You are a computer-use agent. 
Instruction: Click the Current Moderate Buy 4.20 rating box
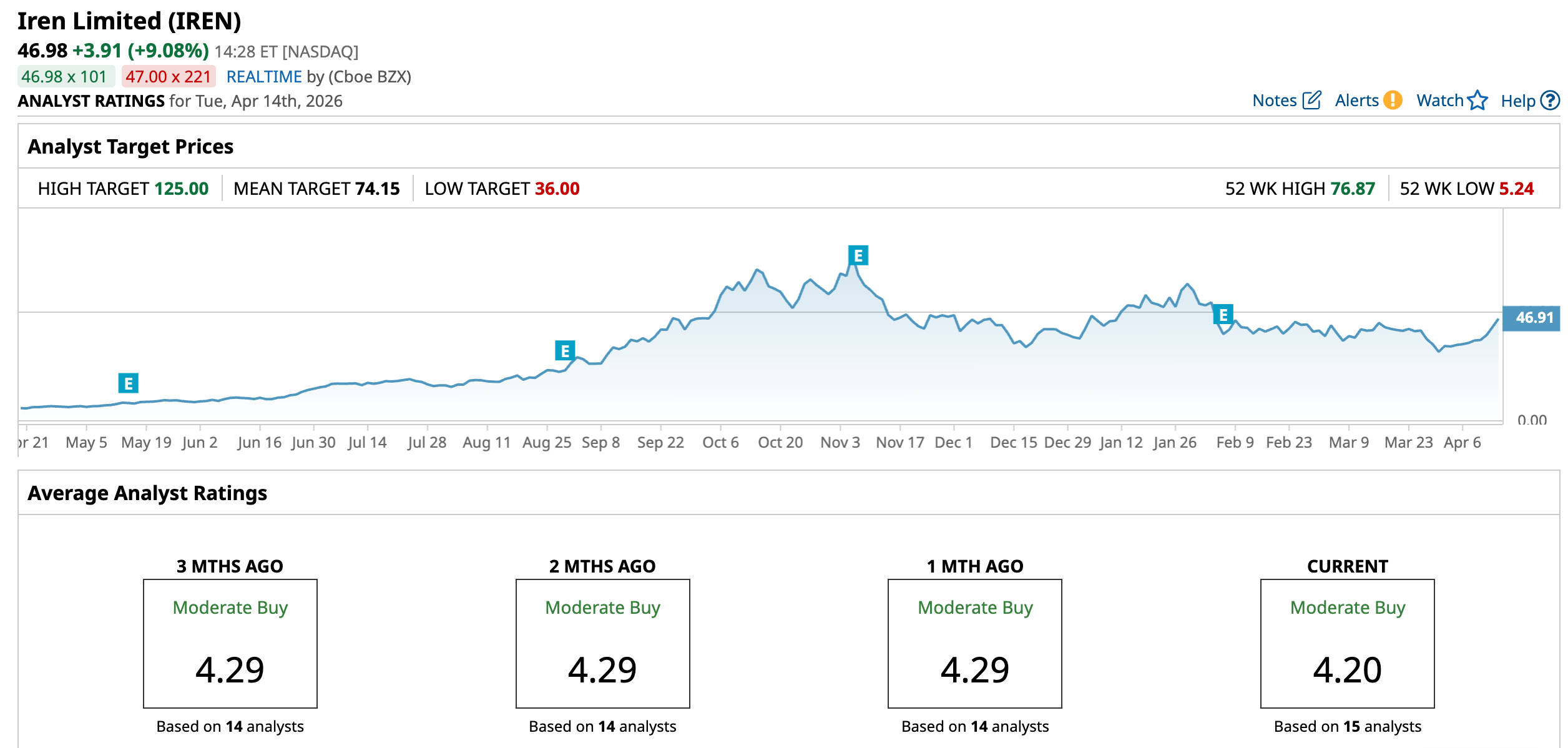pos(1347,643)
